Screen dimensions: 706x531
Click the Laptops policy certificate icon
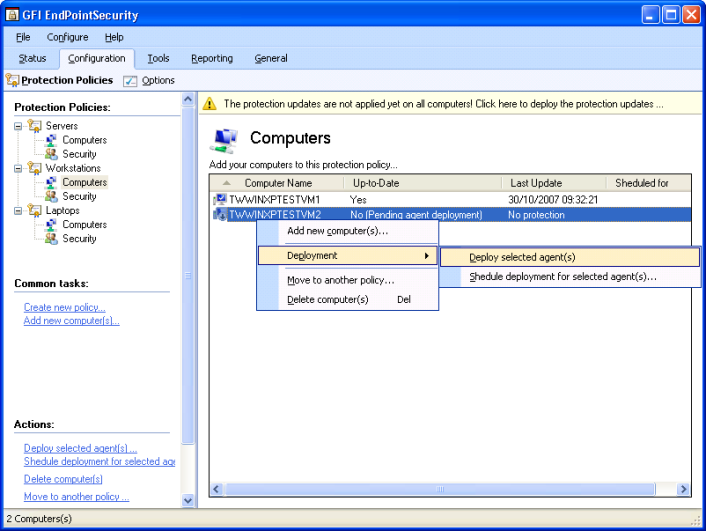(x=35, y=210)
